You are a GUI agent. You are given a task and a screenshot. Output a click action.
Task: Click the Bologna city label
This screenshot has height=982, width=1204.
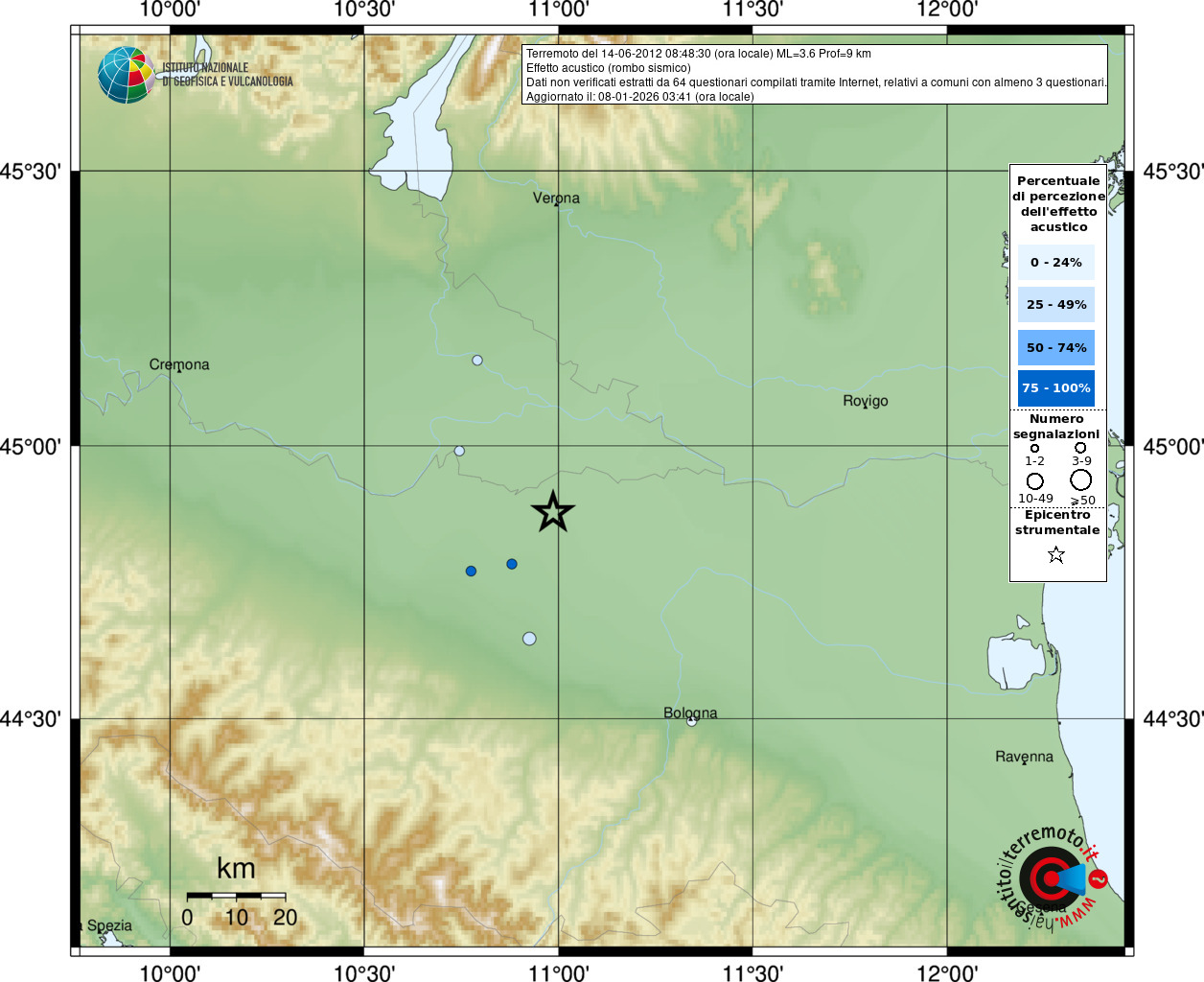[690, 713]
